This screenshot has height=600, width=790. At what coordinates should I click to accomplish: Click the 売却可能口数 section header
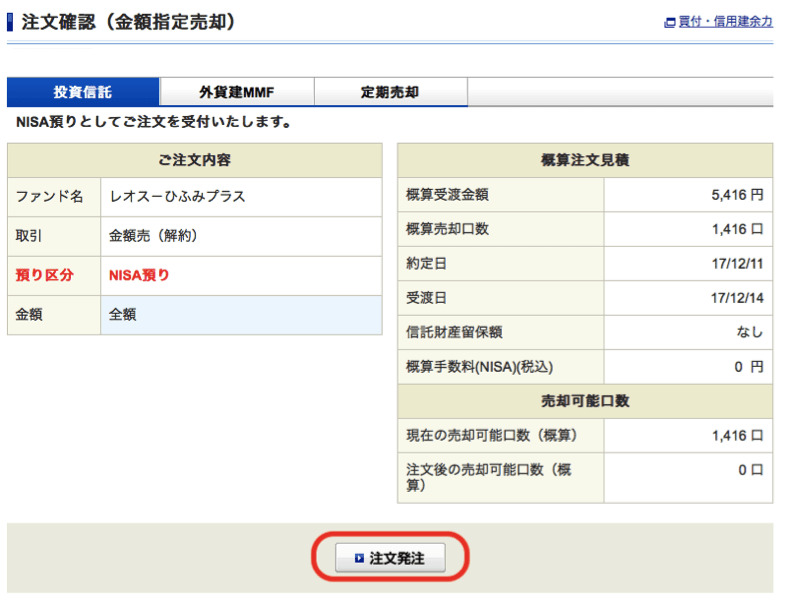click(585, 401)
